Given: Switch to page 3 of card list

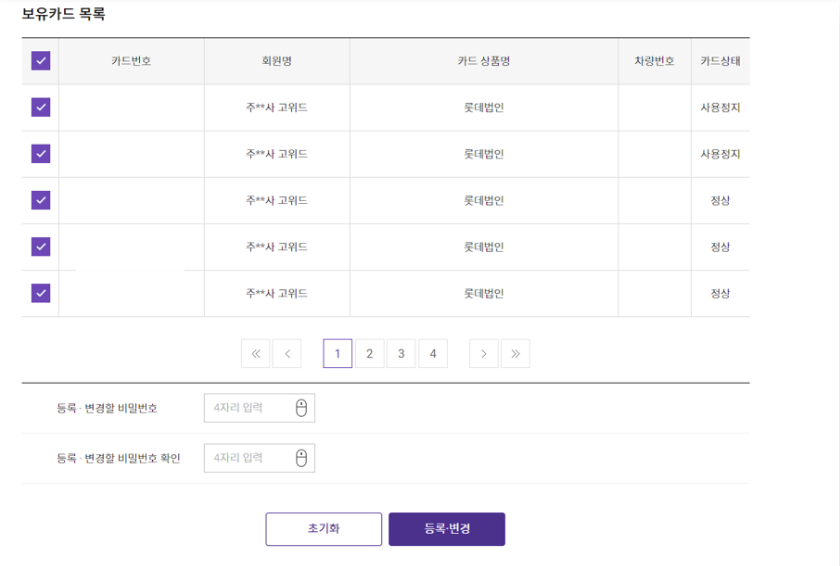Looking at the screenshot, I should (x=401, y=353).
